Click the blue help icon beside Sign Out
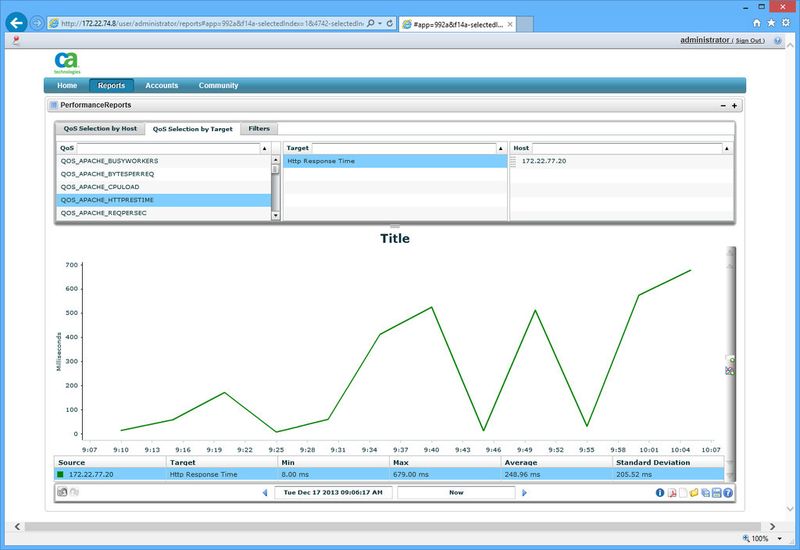 778,41
